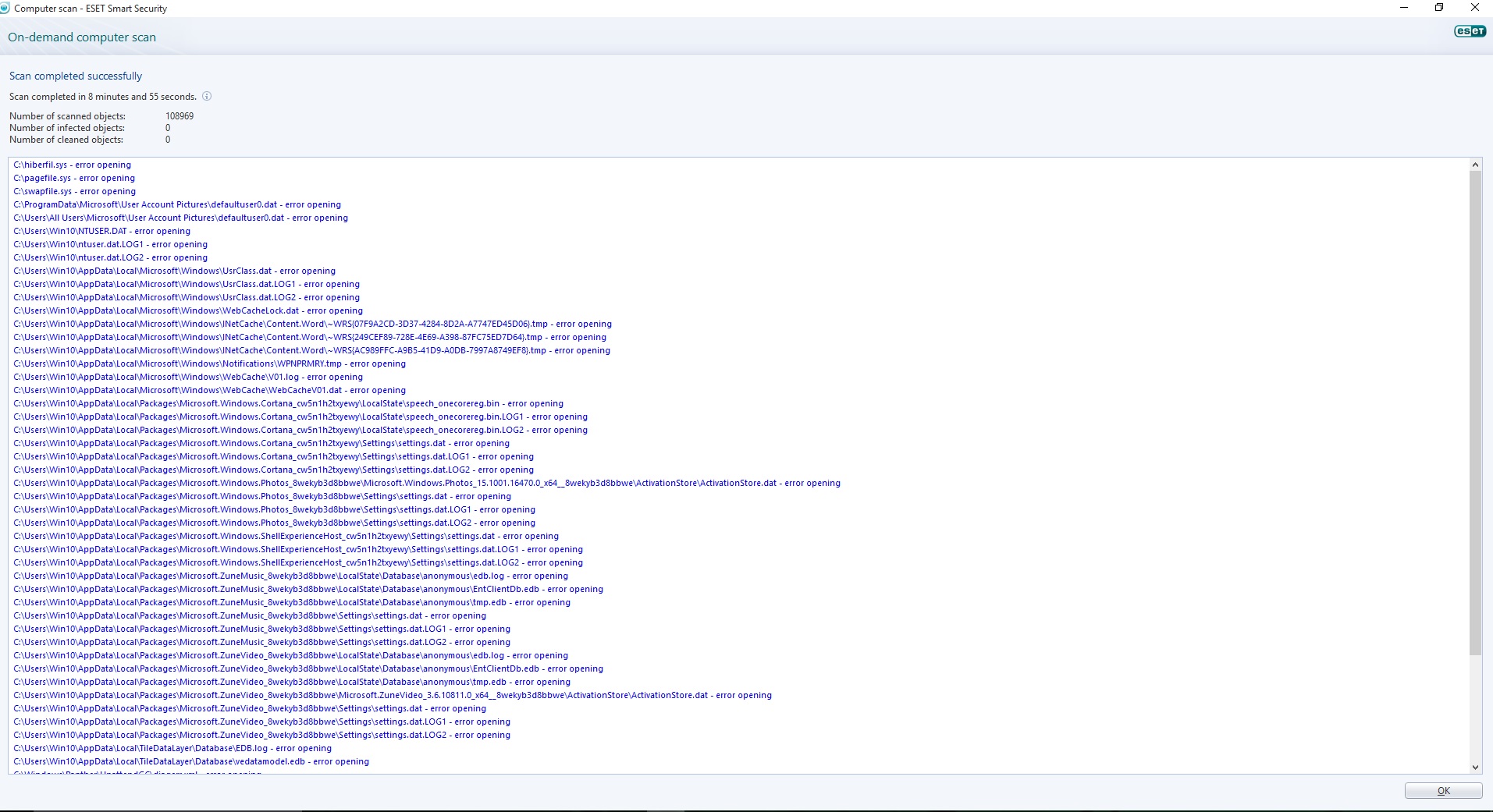This screenshot has height=812, width=1493.
Task: Select the C:\pagefile.sys error line
Action: pyautogui.click(x=74, y=179)
